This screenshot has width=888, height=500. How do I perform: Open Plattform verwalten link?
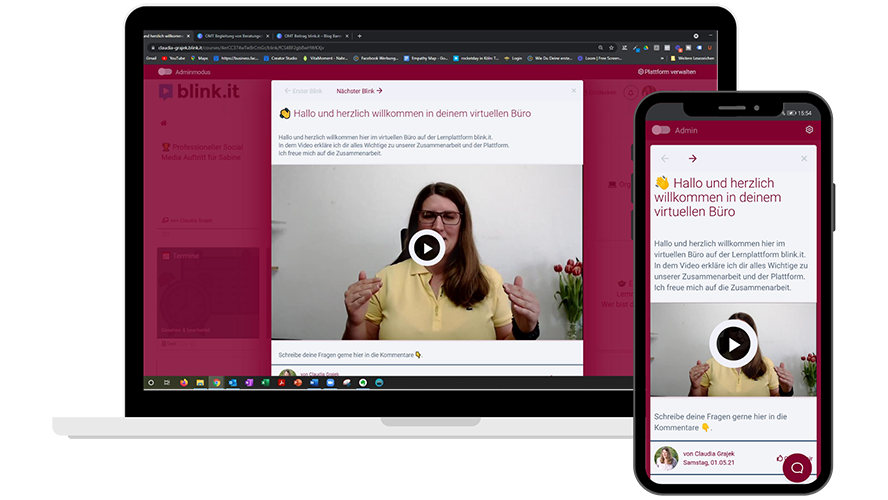click(667, 72)
